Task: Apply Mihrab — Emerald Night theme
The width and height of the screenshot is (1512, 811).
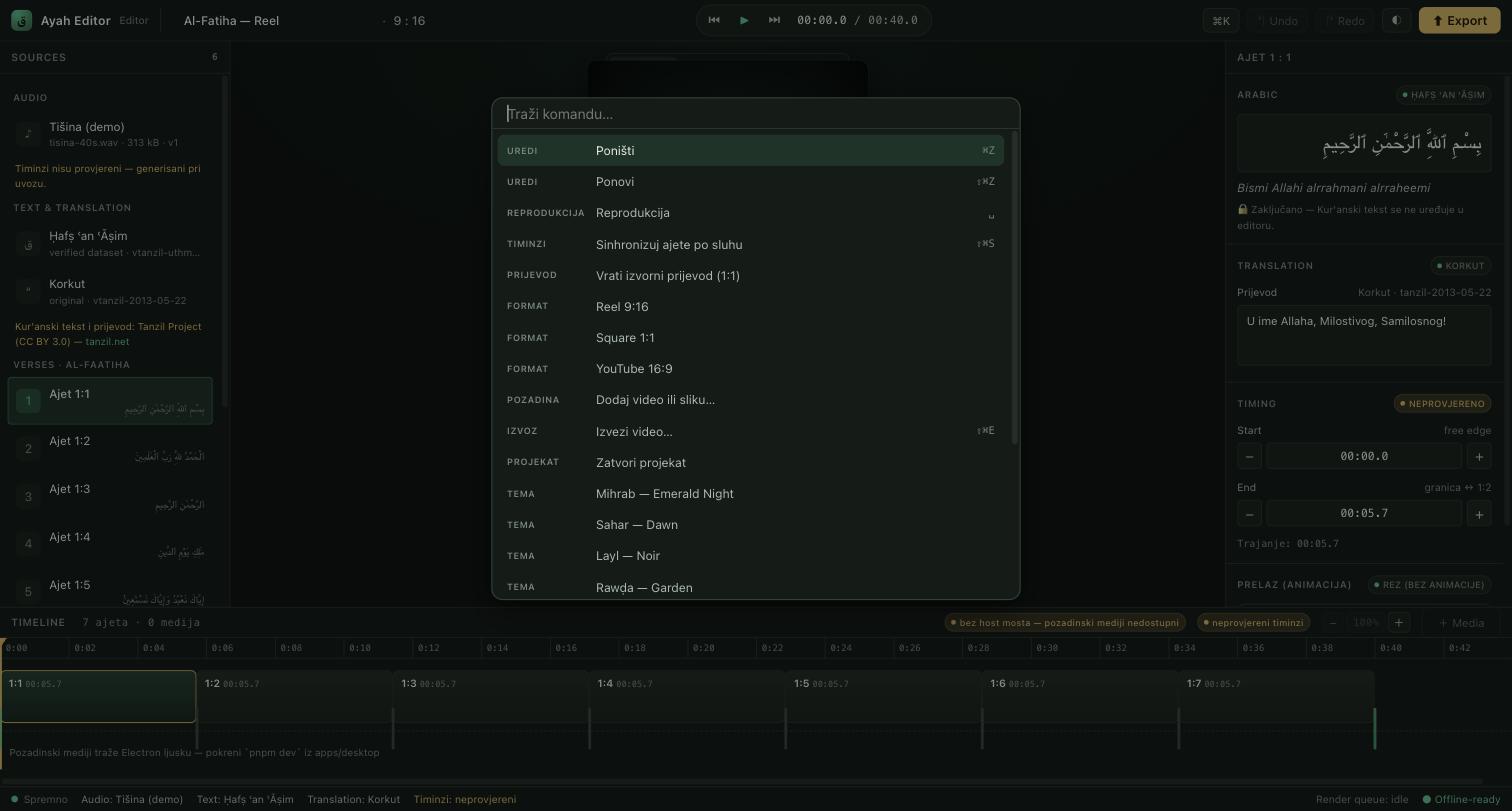Action: (750, 494)
